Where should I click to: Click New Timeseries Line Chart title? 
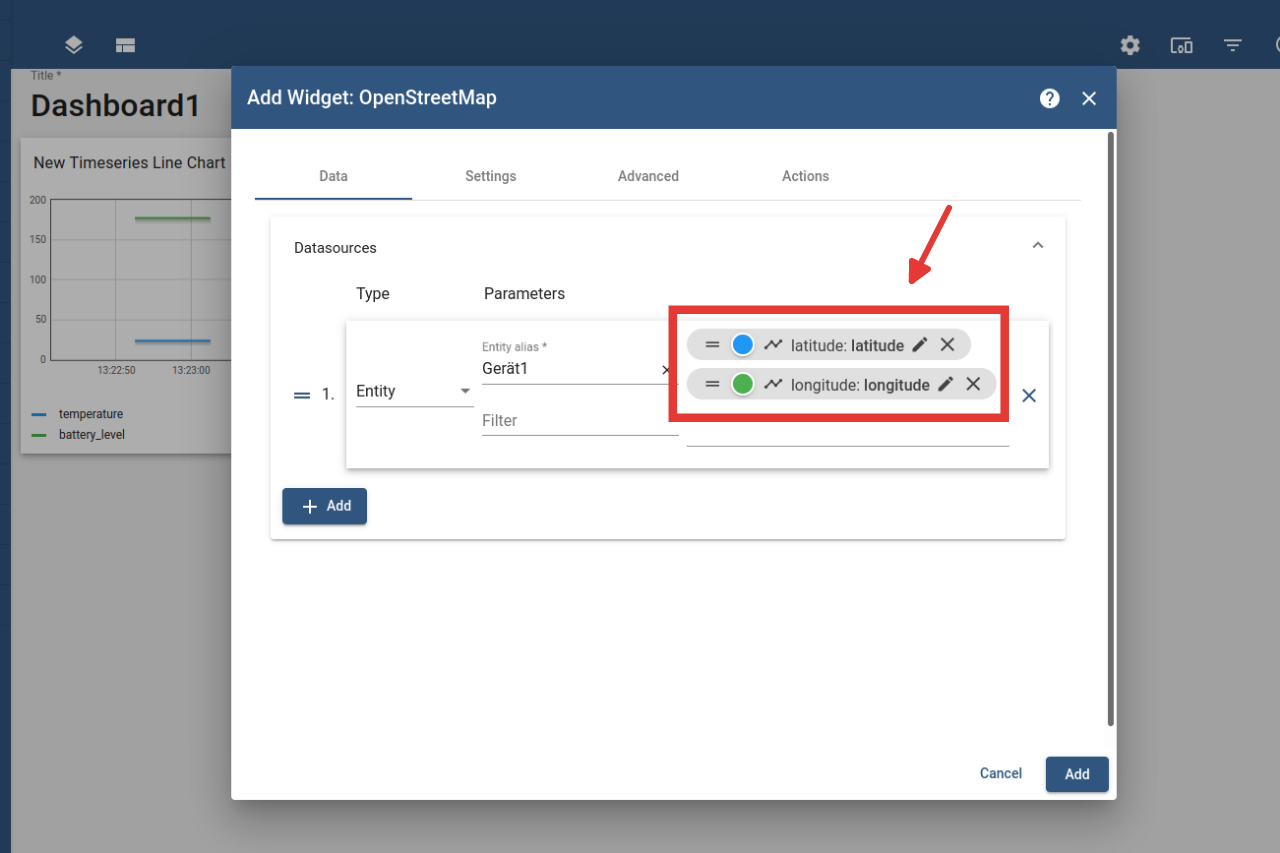point(129,162)
